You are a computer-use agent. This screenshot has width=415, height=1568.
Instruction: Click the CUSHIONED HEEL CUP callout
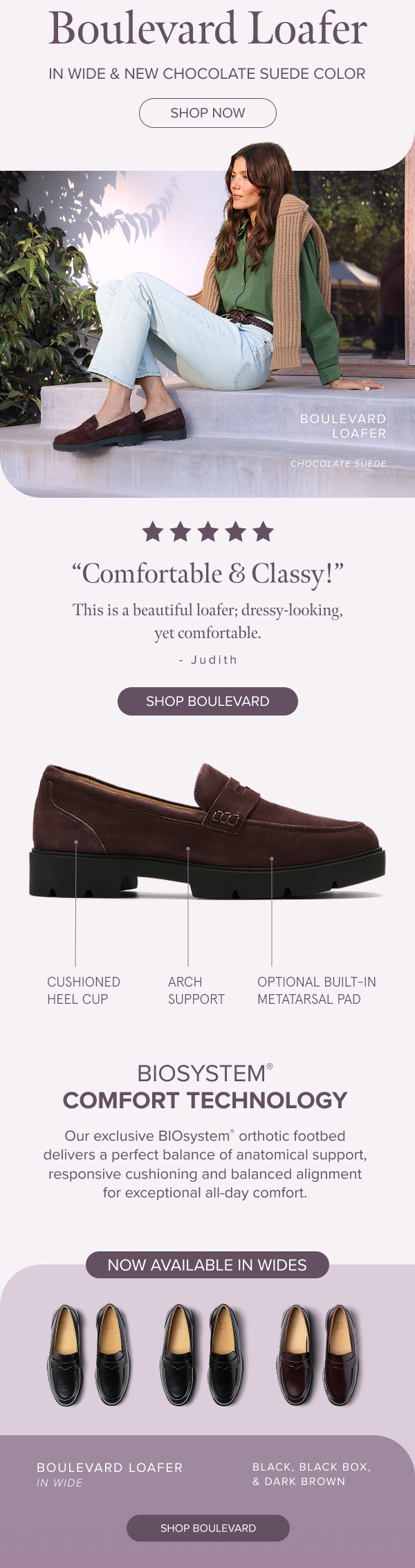(83, 989)
